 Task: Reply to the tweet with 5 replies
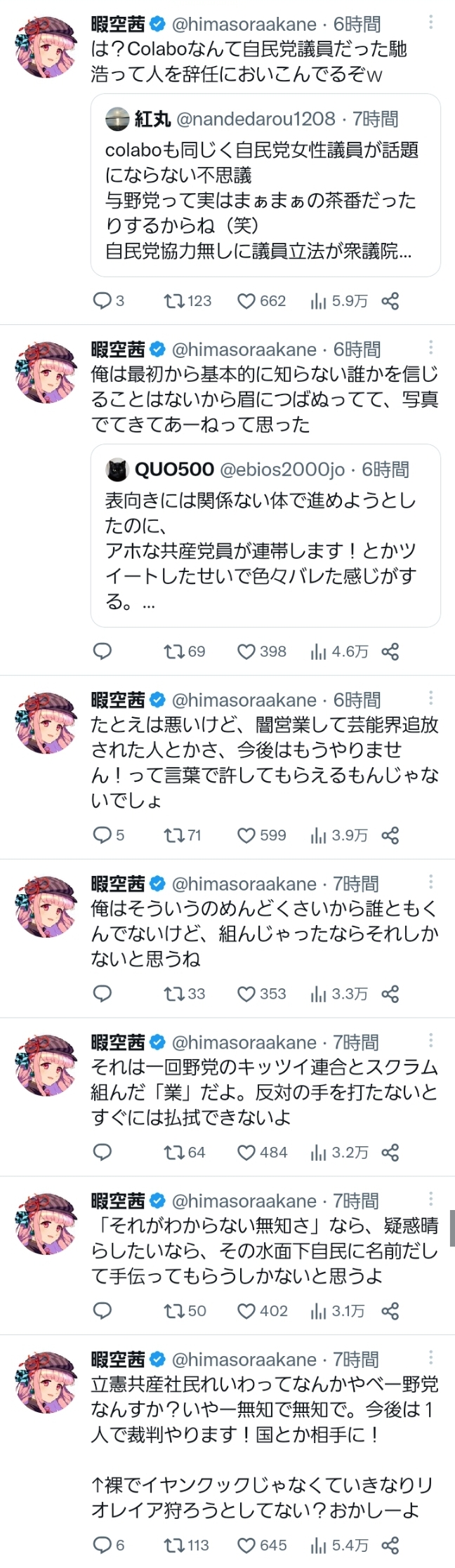tap(103, 835)
